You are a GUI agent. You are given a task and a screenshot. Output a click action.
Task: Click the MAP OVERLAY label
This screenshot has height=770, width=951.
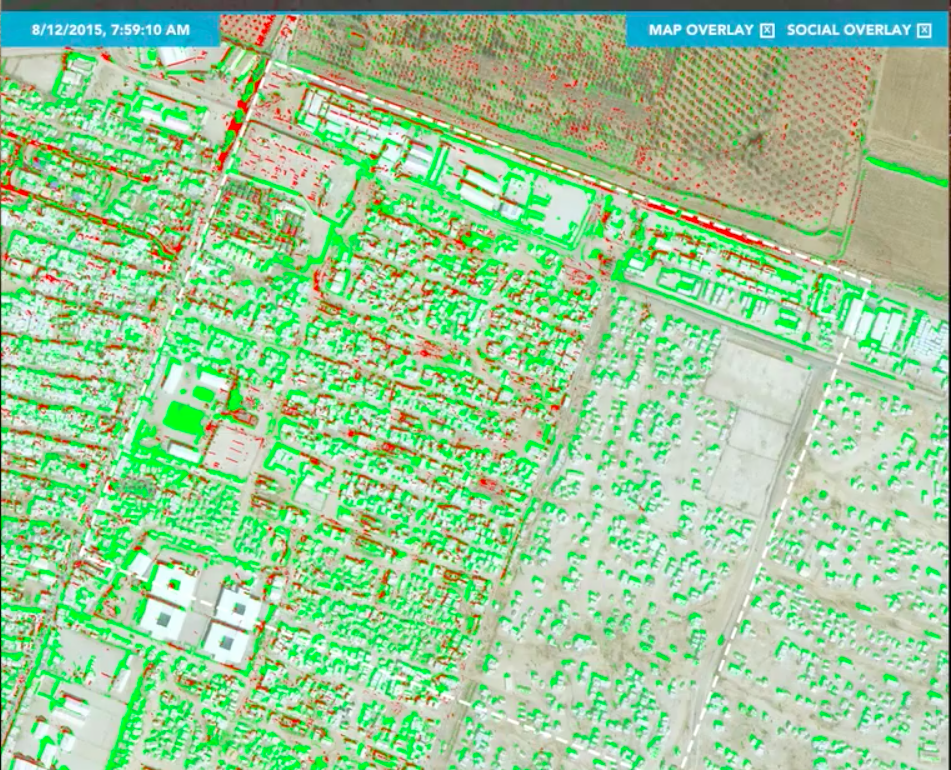(701, 30)
